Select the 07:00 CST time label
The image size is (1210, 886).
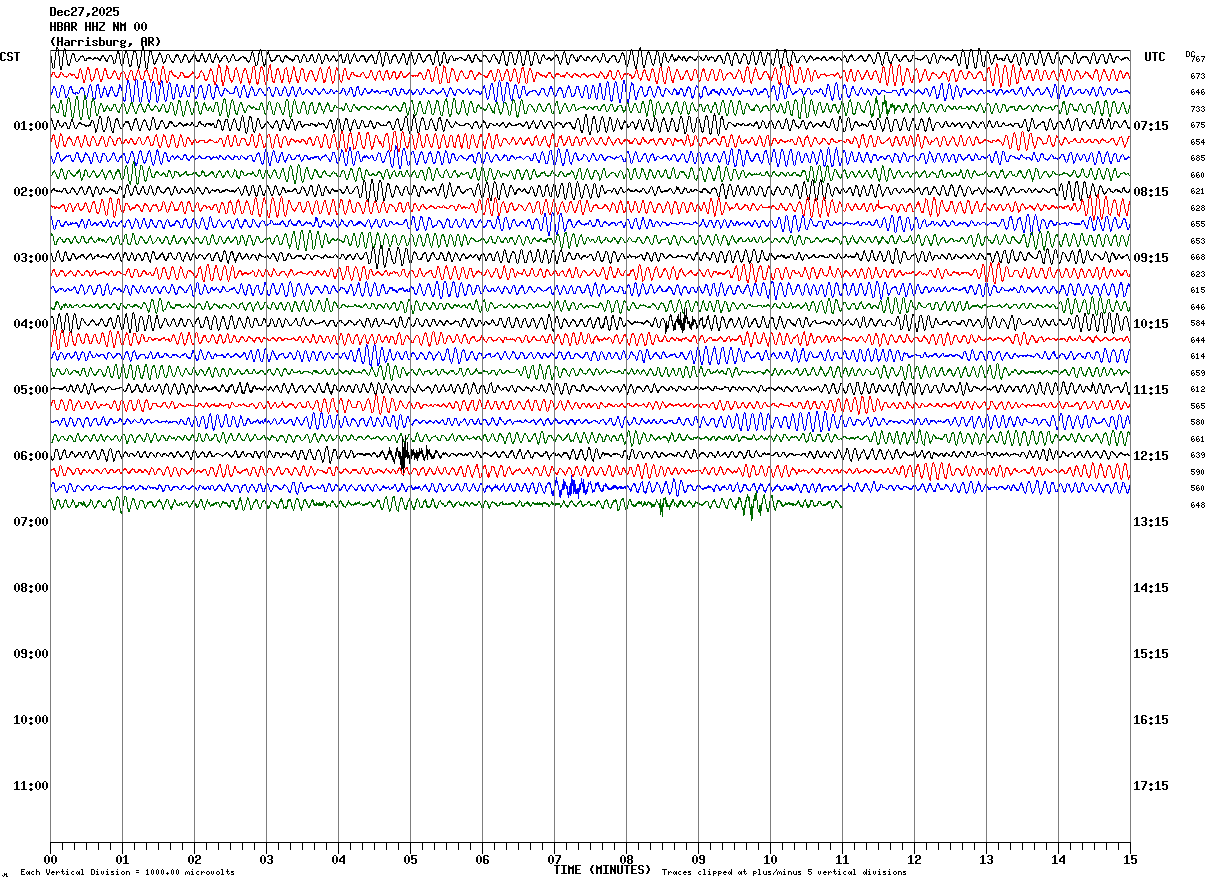pos(31,522)
